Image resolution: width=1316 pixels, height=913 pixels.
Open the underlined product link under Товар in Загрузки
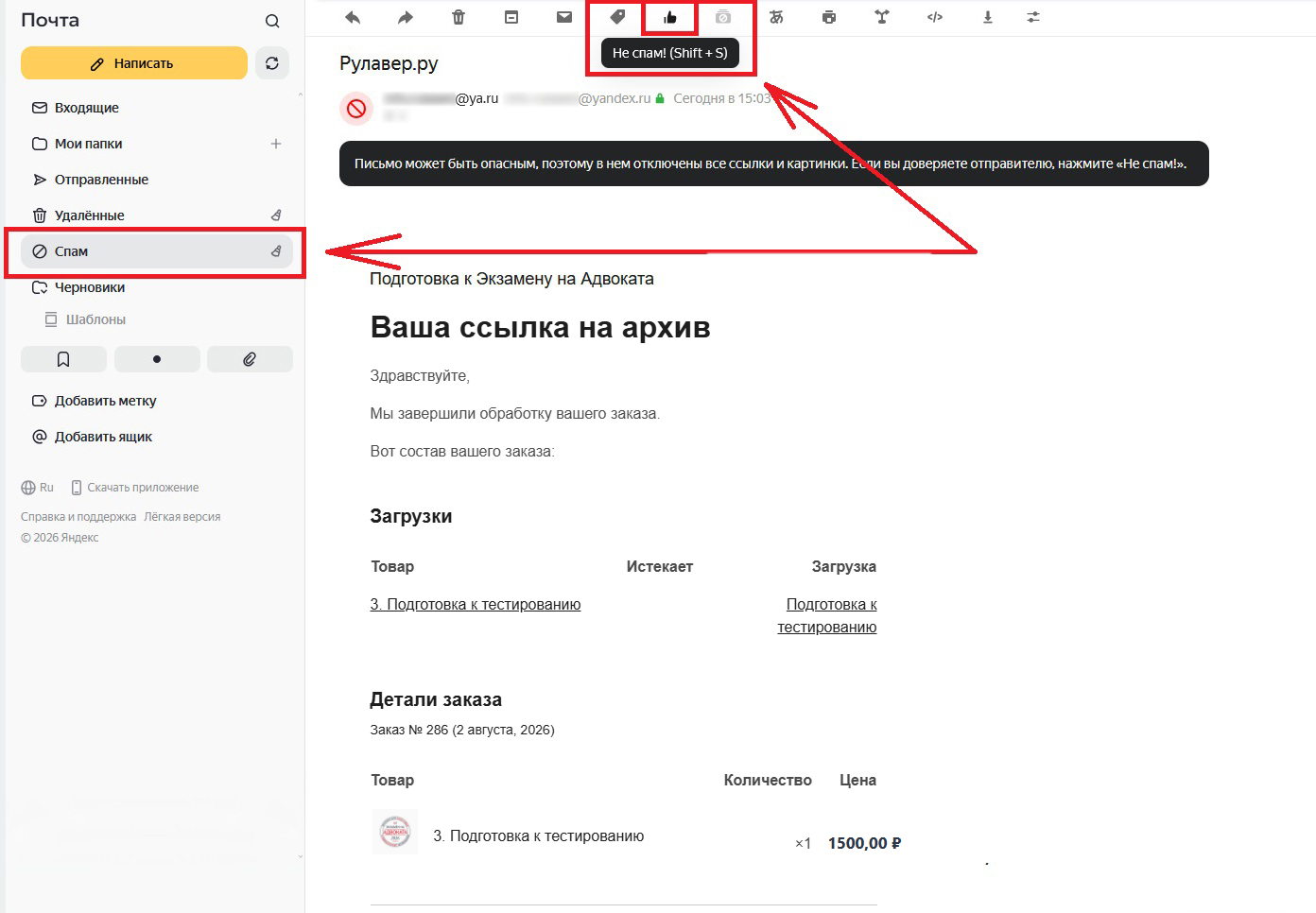tap(476, 605)
